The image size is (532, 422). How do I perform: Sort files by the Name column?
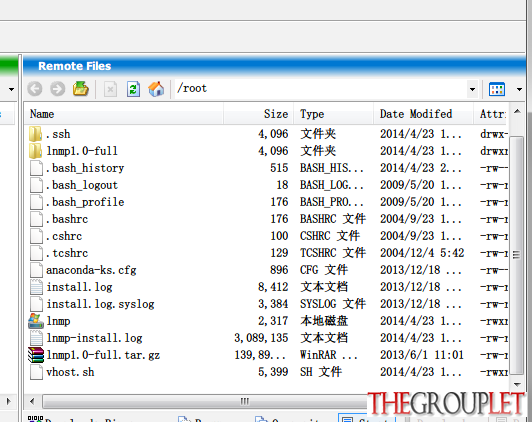pos(124,114)
